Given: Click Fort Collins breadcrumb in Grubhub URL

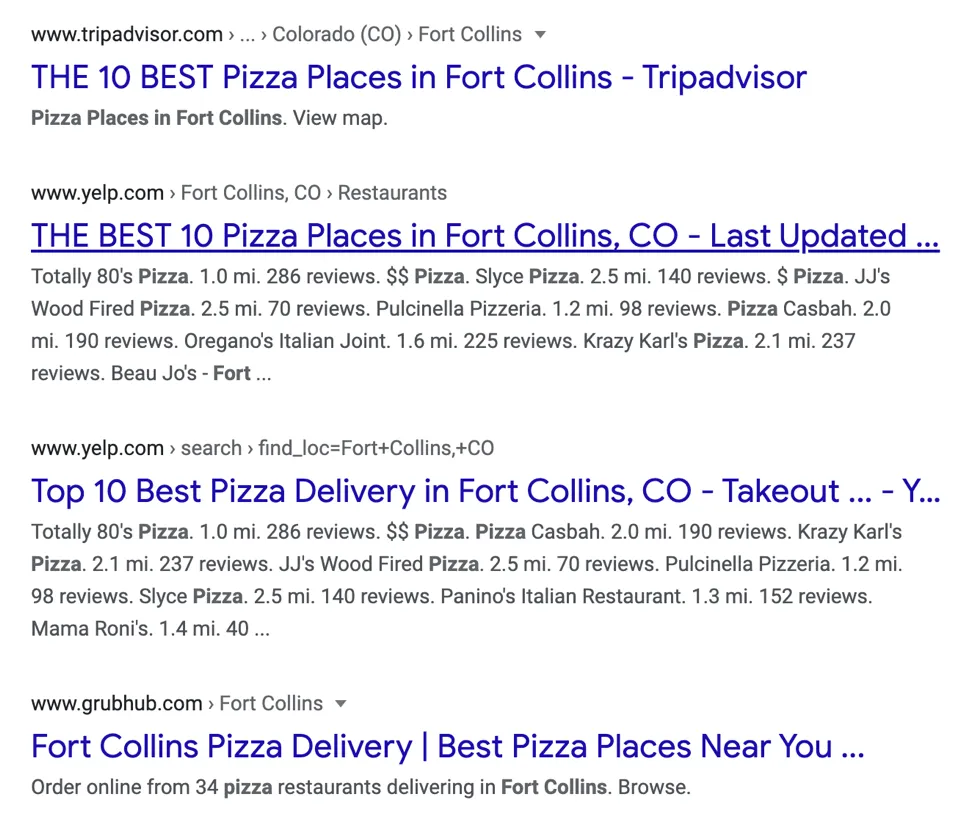Looking at the screenshot, I should (271, 704).
